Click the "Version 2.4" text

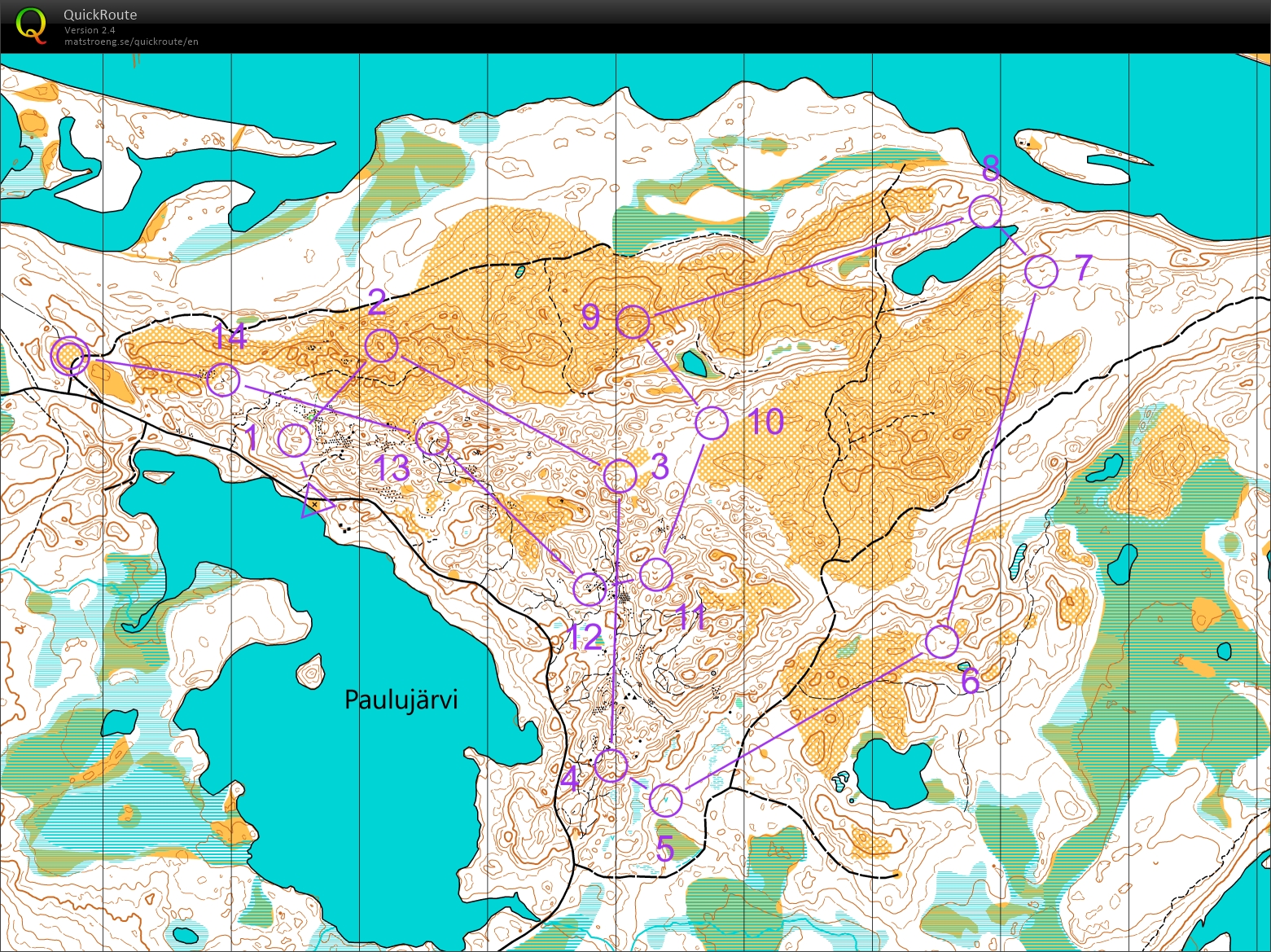point(90,30)
